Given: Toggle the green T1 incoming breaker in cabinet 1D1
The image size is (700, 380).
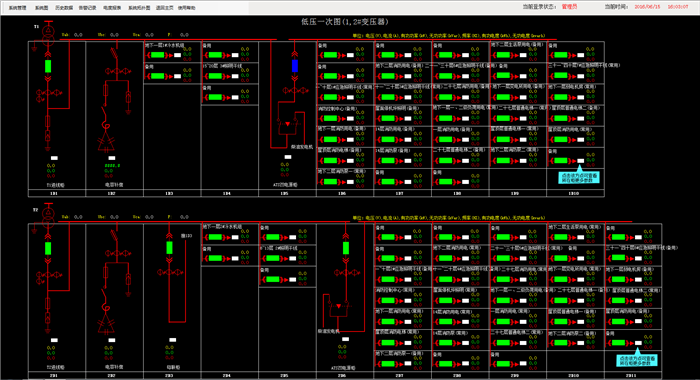Looking at the screenshot, I should (48, 66).
